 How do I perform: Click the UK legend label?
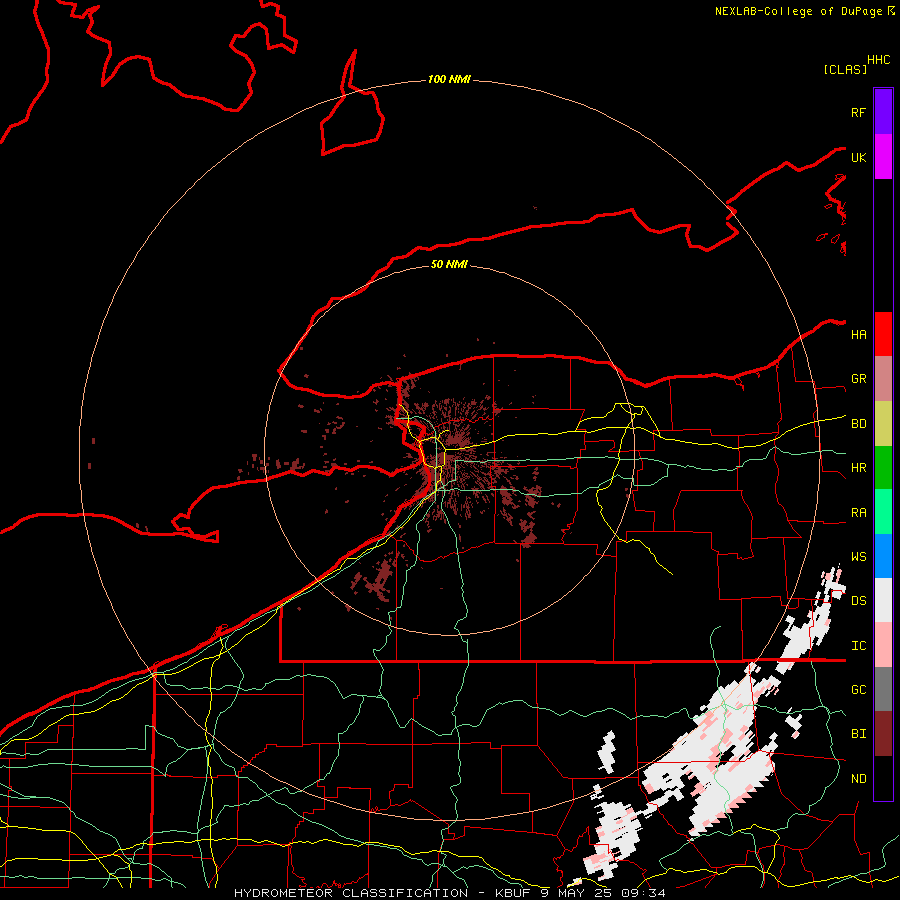(858, 158)
